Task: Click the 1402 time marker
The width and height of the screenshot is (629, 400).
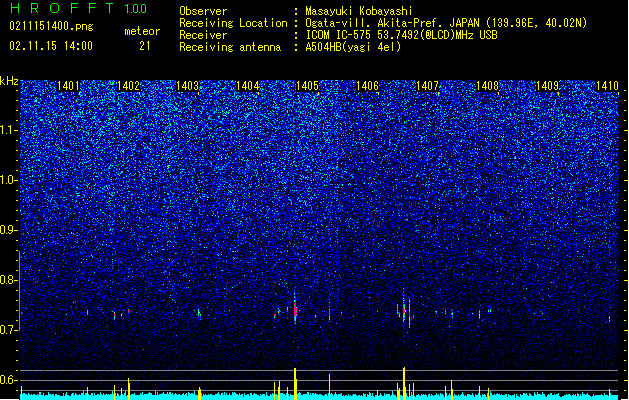Action: coord(128,86)
